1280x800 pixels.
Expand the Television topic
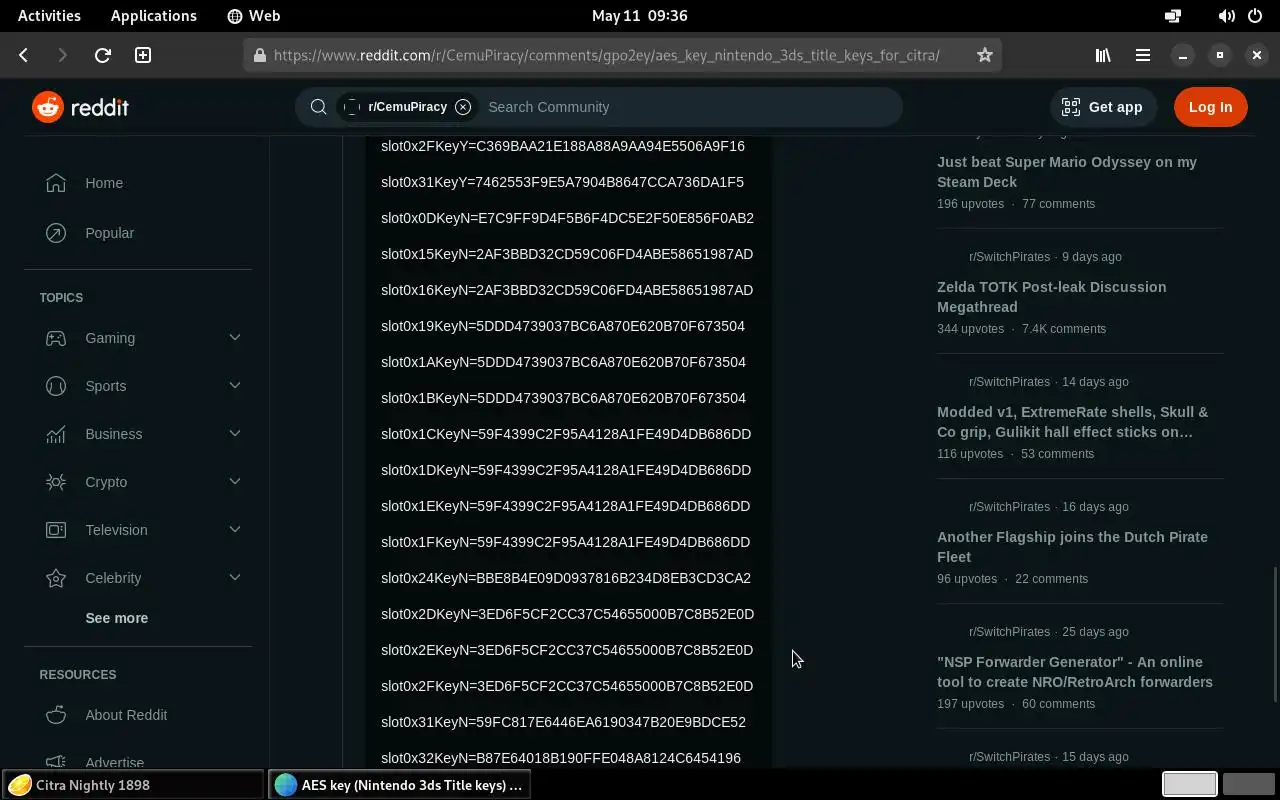(235, 530)
